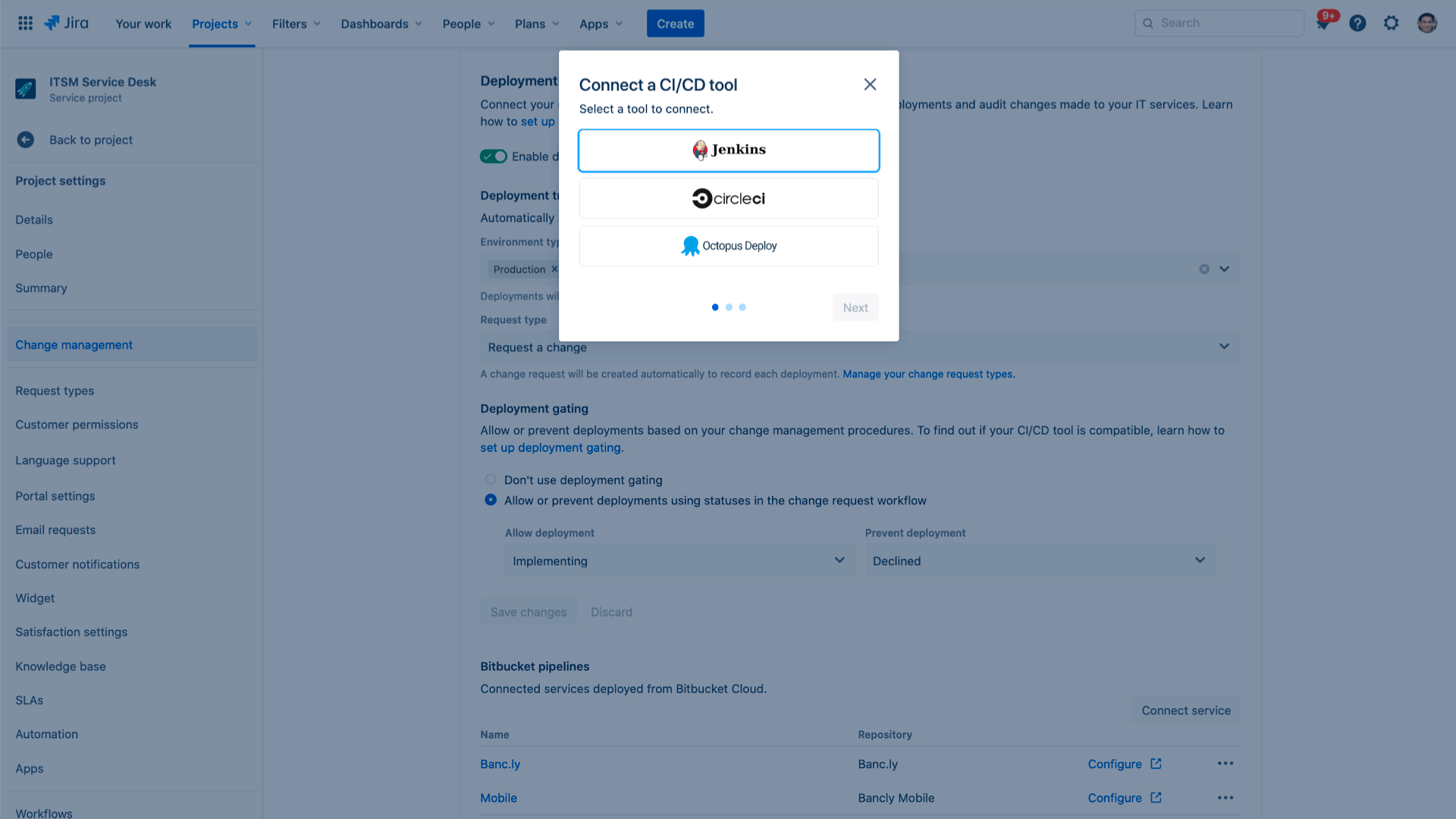The width and height of the screenshot is (1456, 819).
Task: Select Jenkins as CI/CD tool
Action: 729,150
